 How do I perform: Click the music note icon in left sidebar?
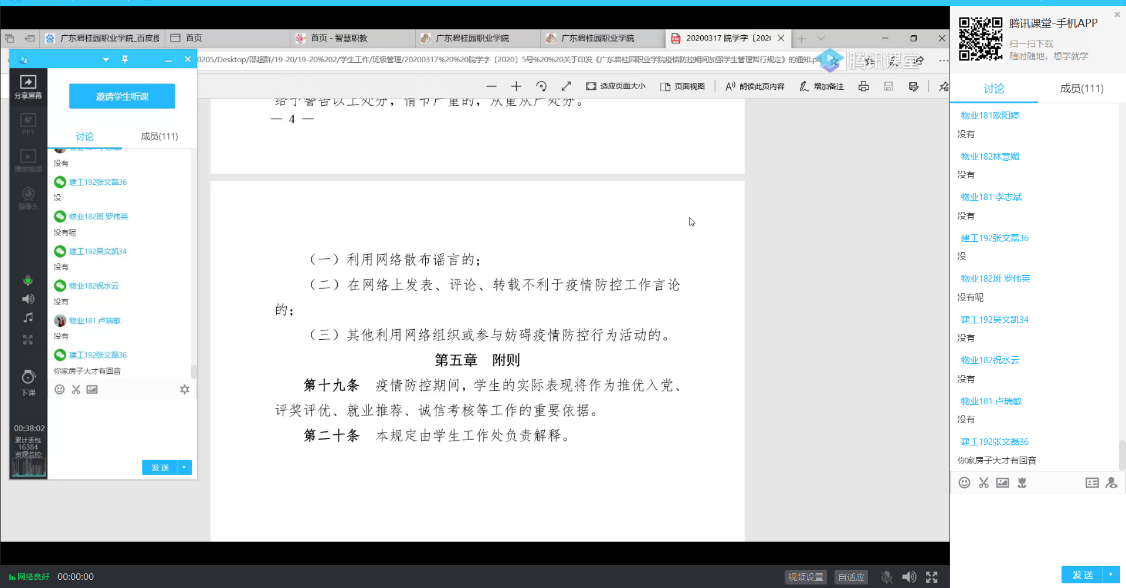(28, 318)
